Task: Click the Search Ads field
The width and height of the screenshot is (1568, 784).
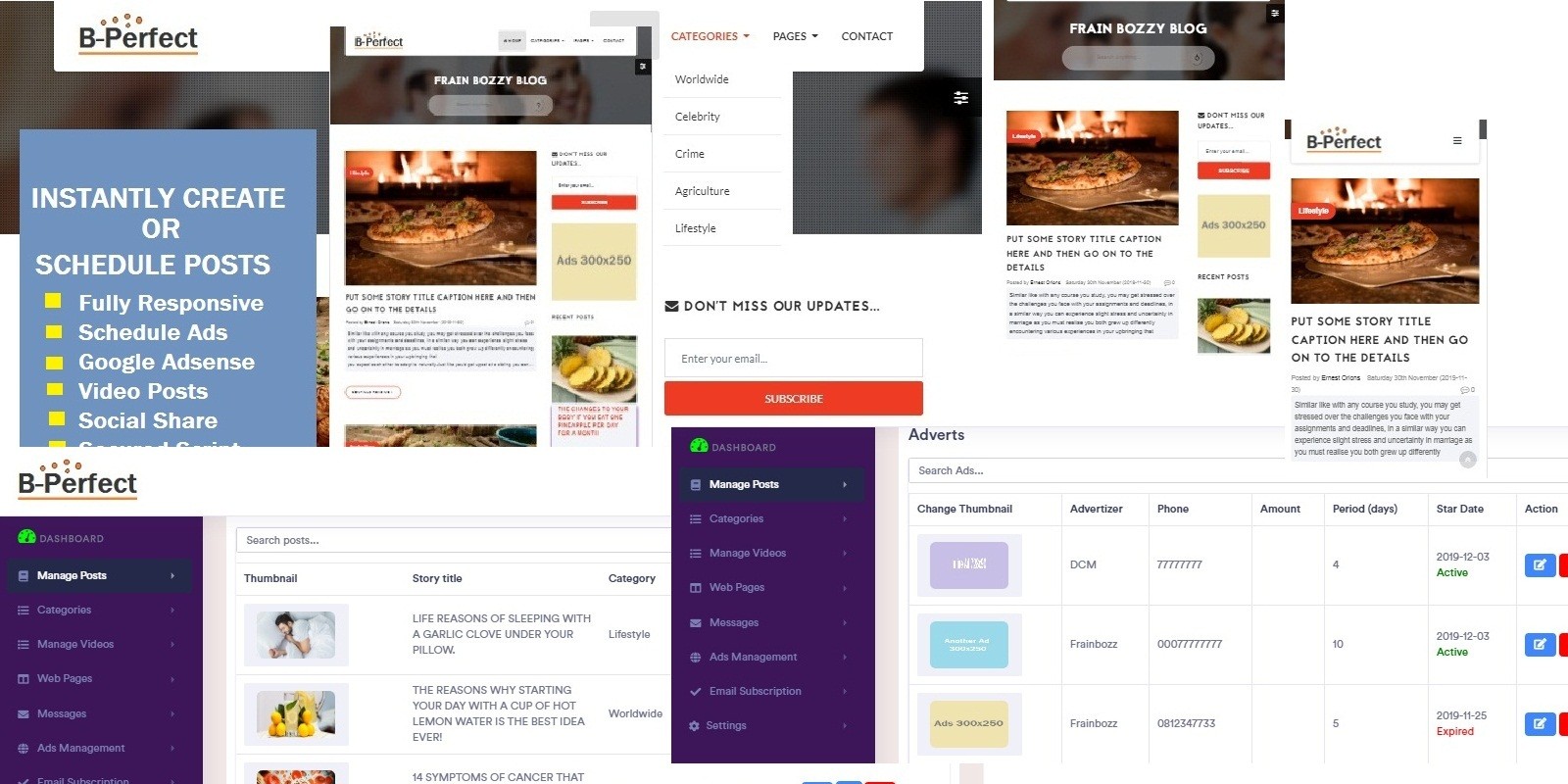Action: (1238, 470)
